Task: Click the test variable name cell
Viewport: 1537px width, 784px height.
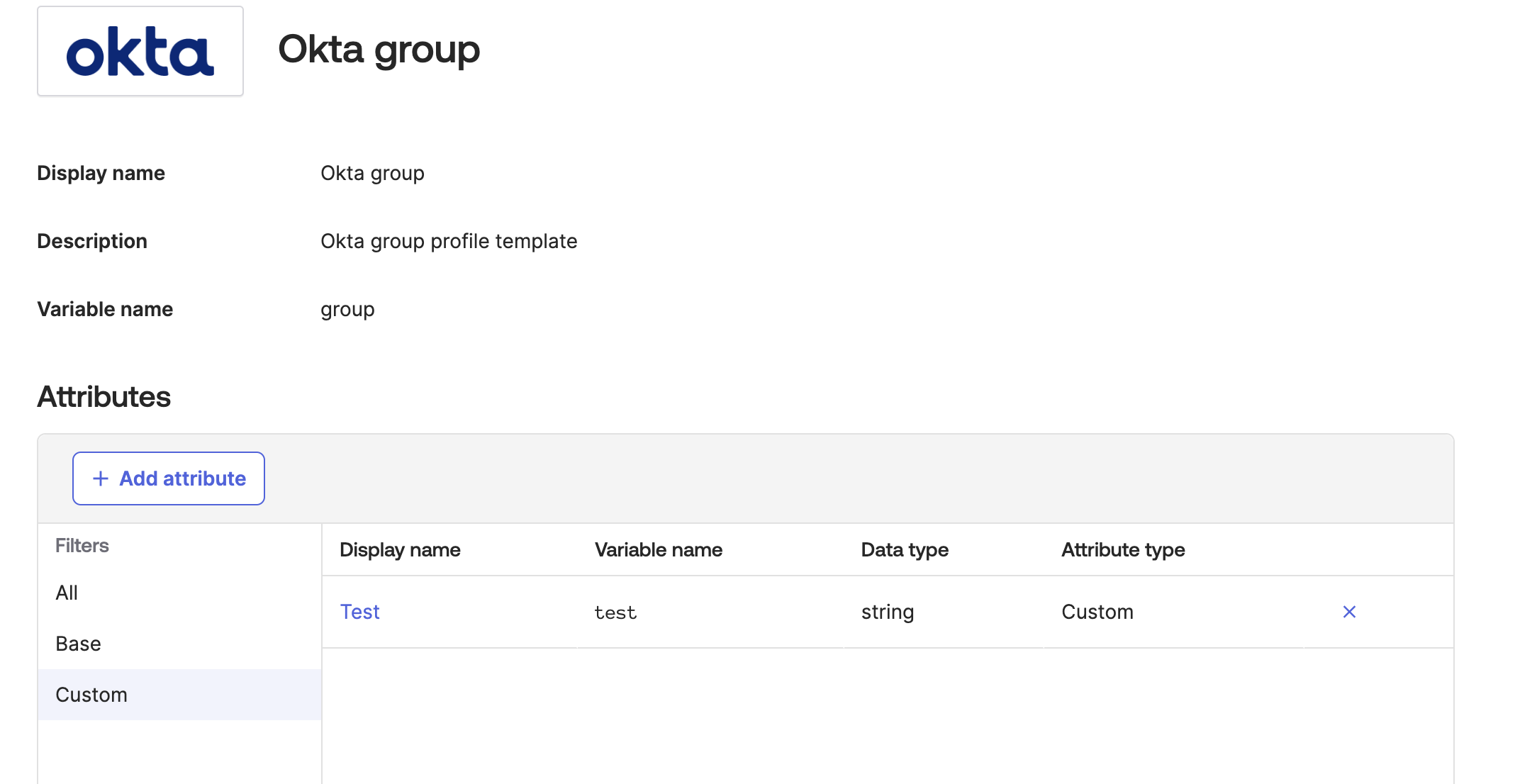Action: [x=615, y=612]
